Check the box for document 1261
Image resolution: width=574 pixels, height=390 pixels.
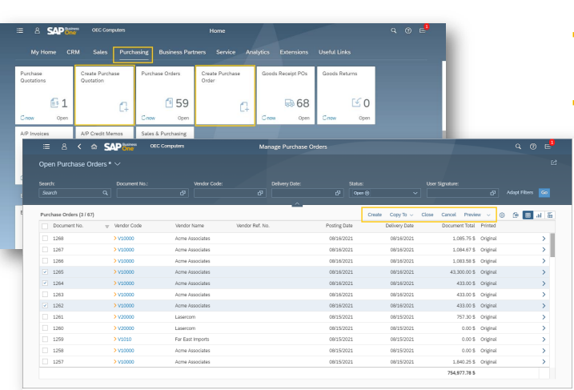[45, 317]
